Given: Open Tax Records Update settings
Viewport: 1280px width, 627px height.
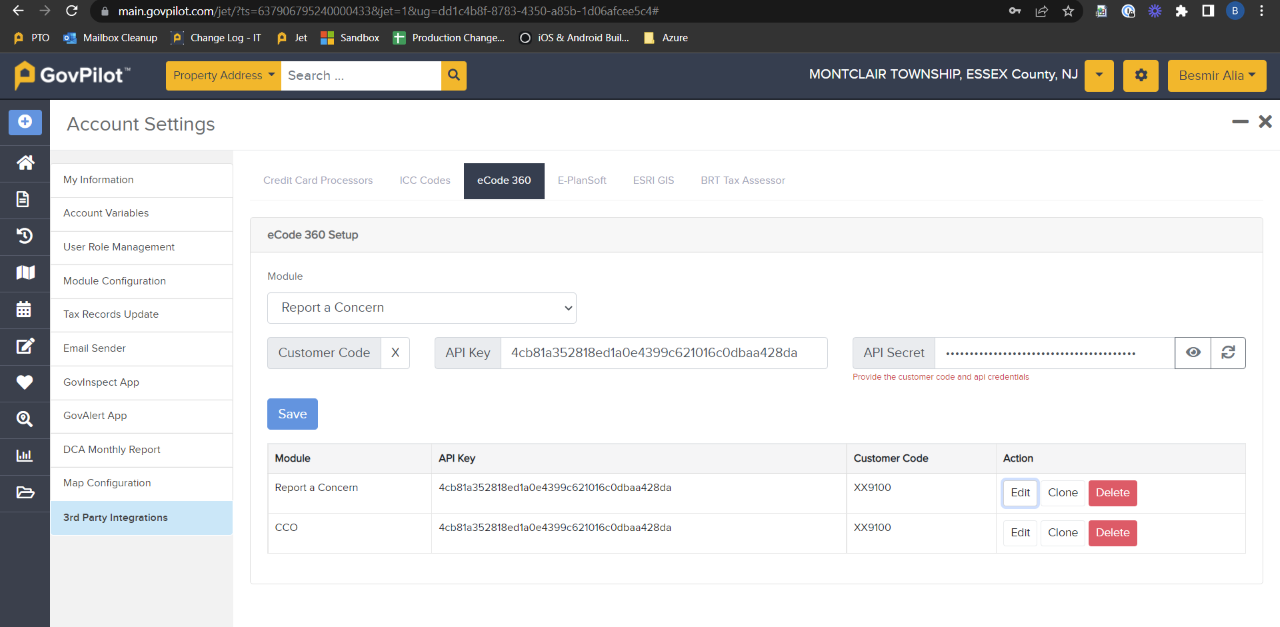Looking at the screenshot, I should coord(141,314).
